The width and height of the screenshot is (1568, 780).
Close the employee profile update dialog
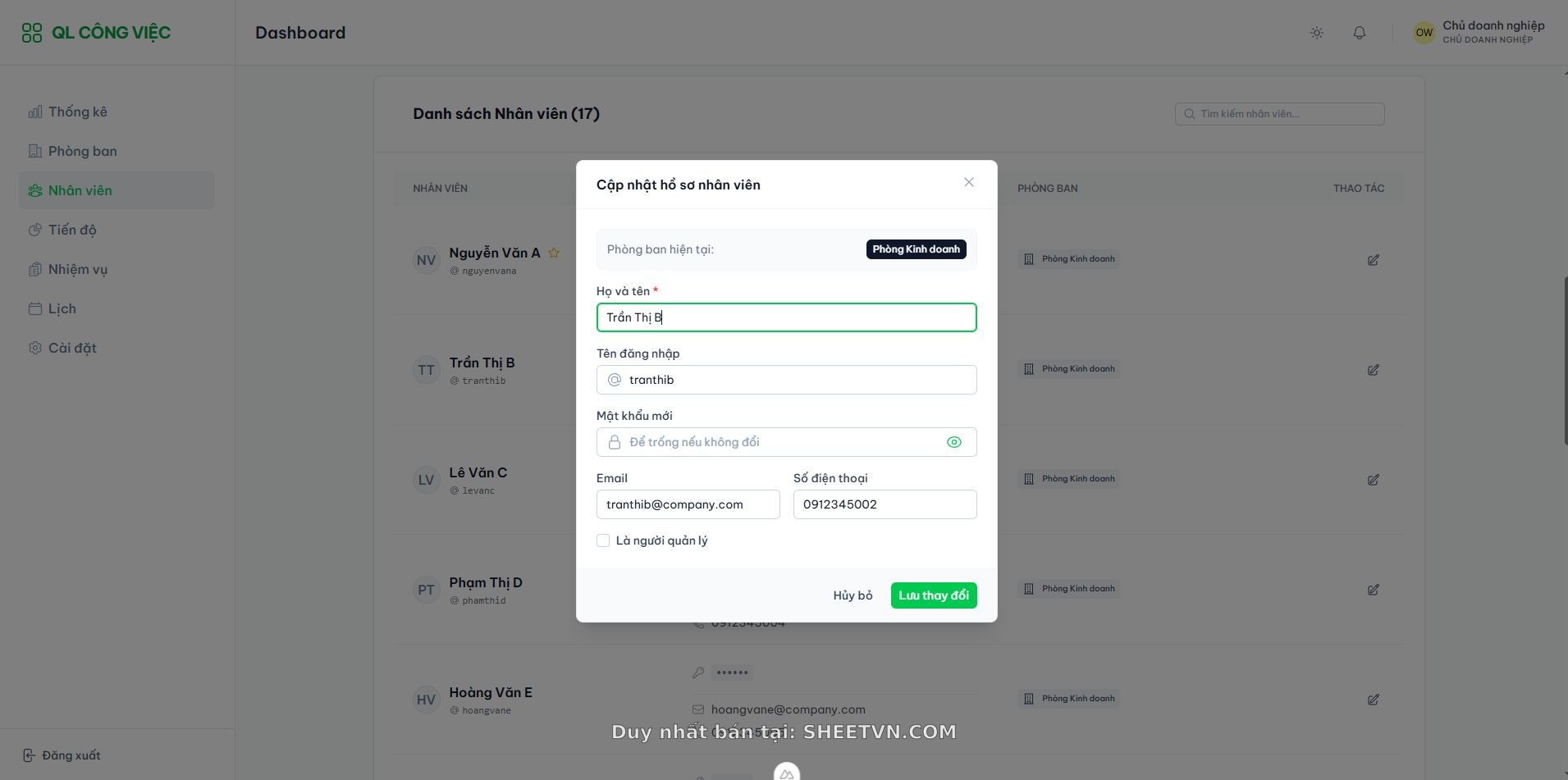click(969, 182)
